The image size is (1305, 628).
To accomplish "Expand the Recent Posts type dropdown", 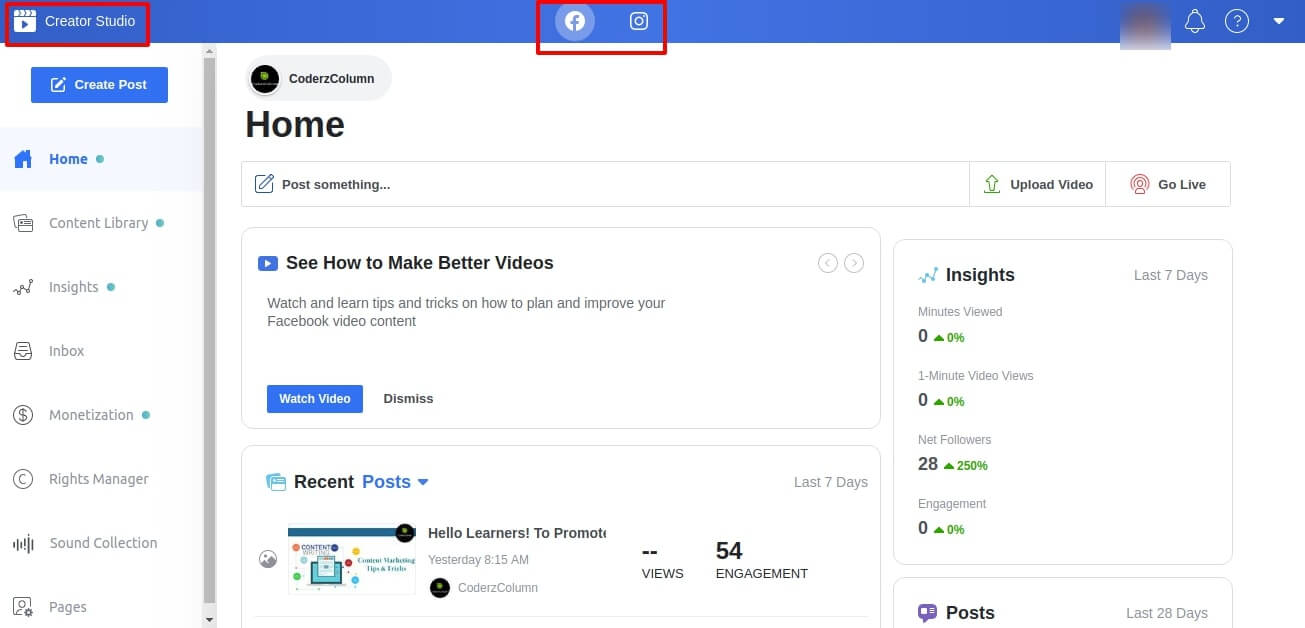I will pyautogui.click(x=395, y=482).
